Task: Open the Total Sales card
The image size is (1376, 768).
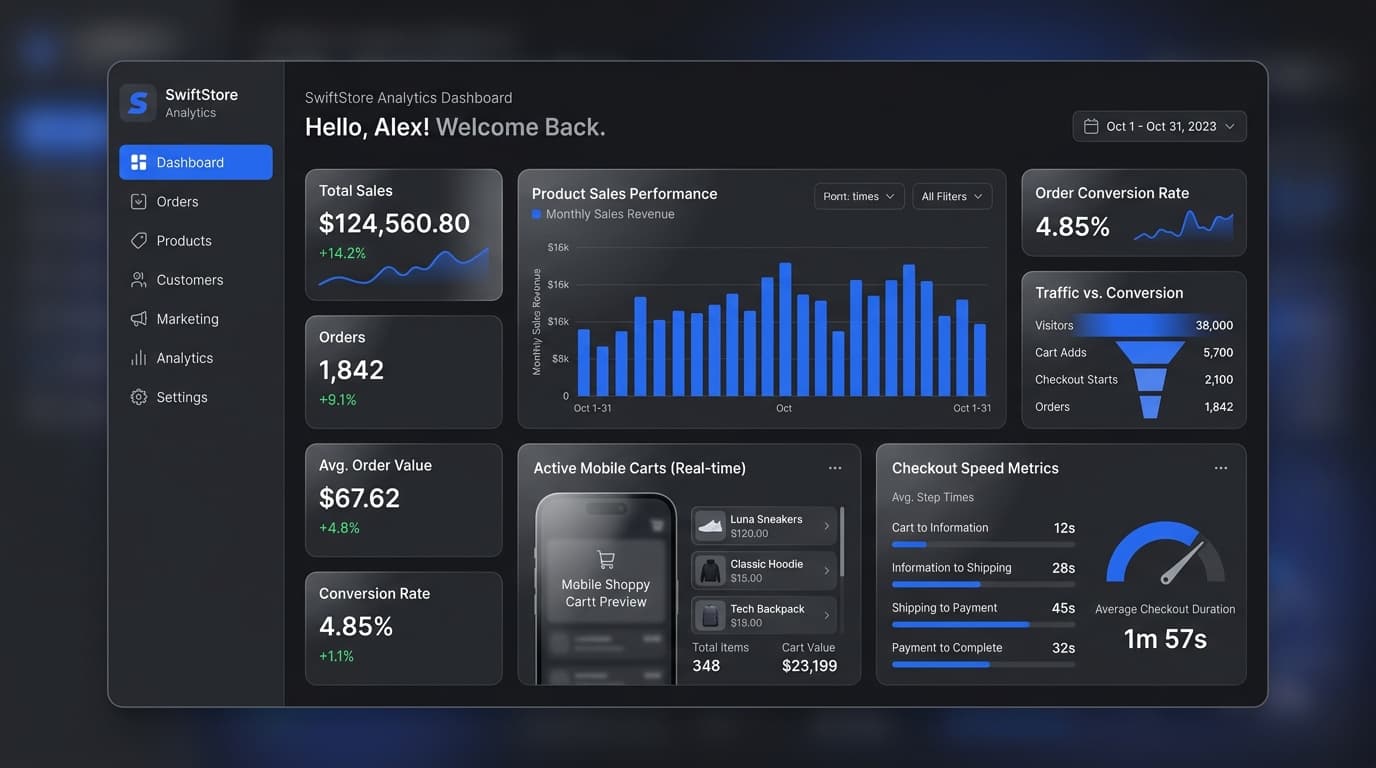Action: pyautogui.click(x=404, y=235)
